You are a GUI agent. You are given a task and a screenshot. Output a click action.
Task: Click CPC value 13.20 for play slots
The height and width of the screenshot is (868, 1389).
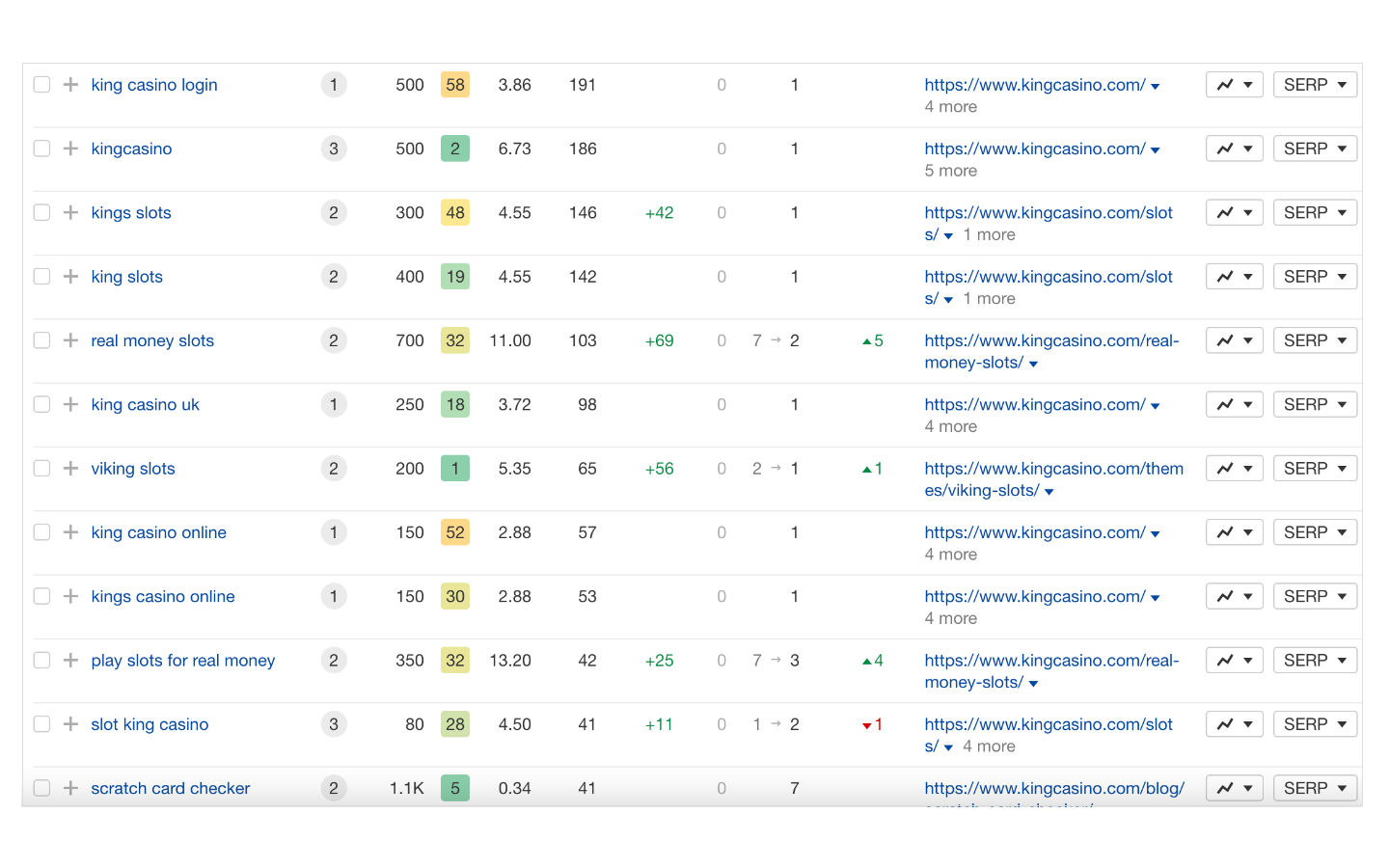[510, 661]
